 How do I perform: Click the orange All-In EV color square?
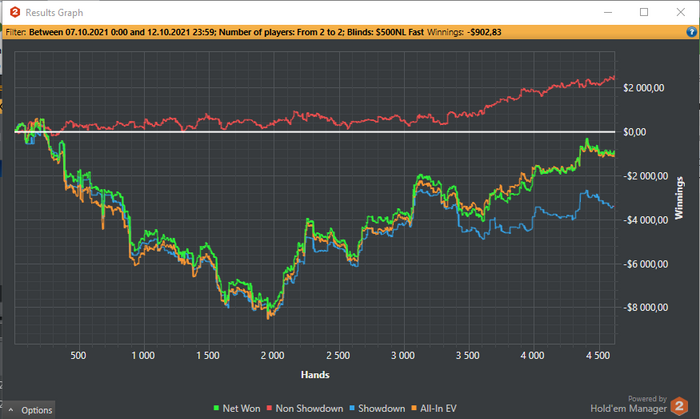414,408
